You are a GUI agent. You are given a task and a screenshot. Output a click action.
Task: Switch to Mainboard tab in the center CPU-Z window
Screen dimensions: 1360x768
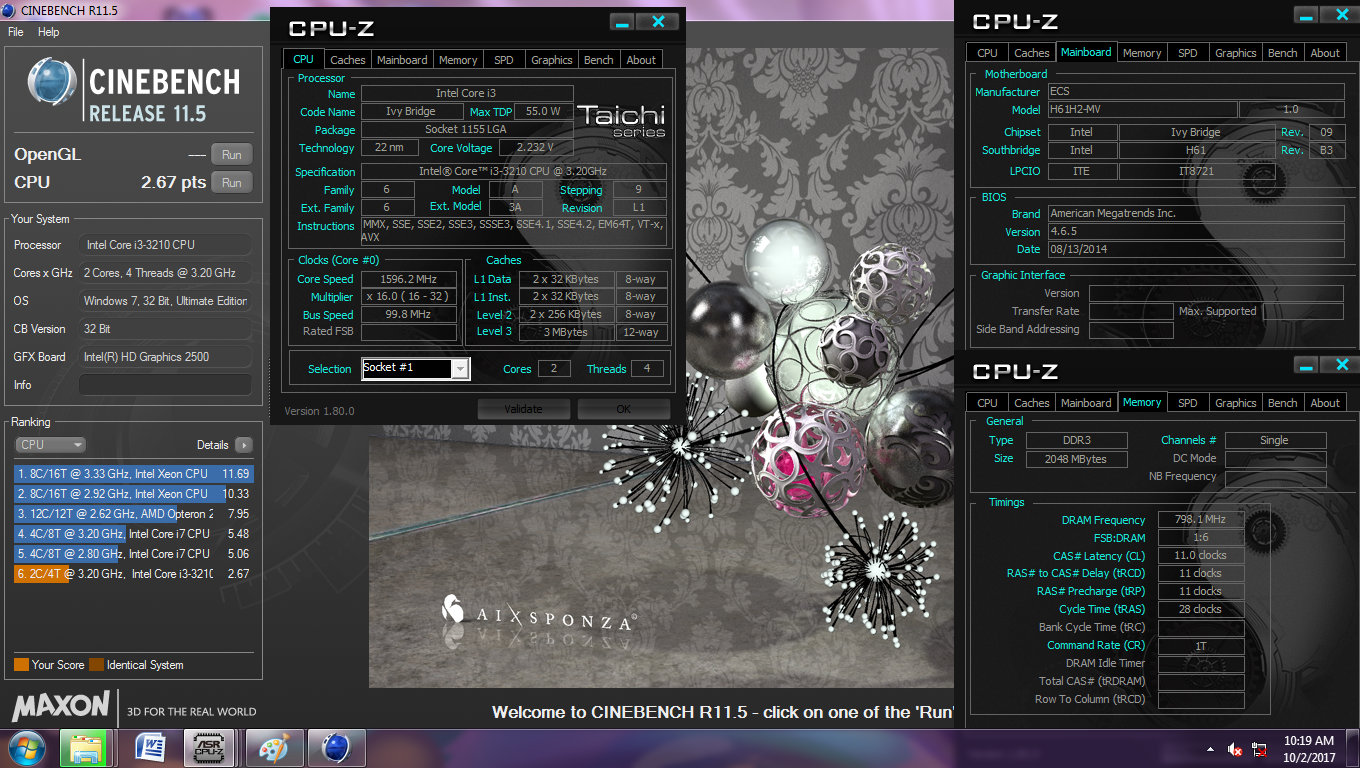402,60
